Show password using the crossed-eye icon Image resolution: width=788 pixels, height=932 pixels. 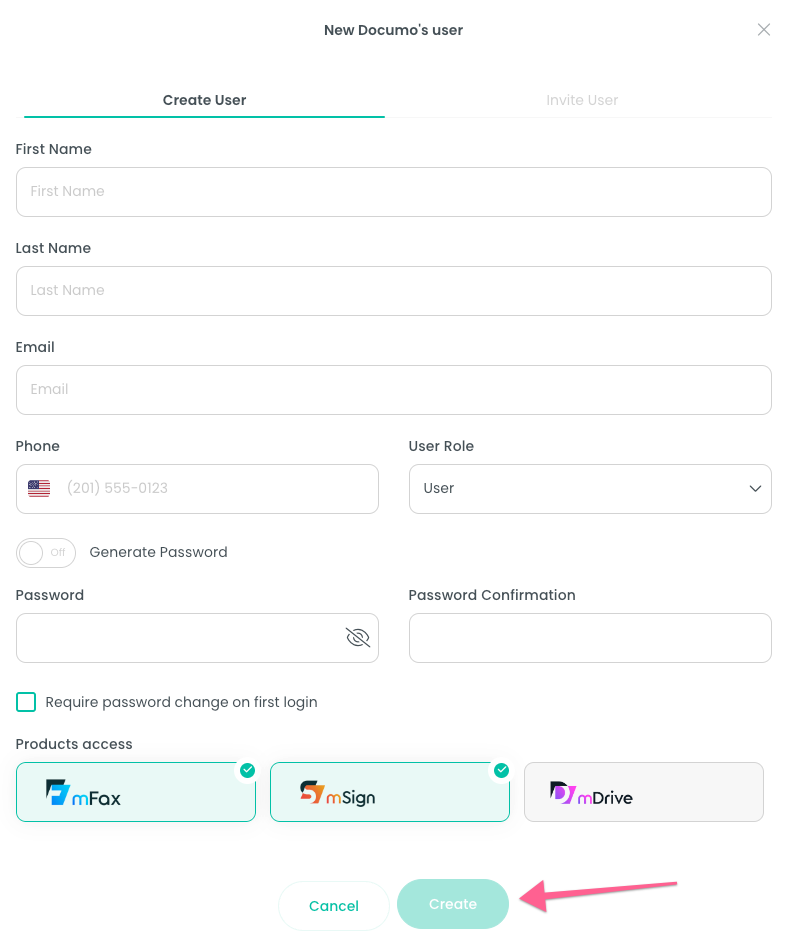click(x=358, y=638)
